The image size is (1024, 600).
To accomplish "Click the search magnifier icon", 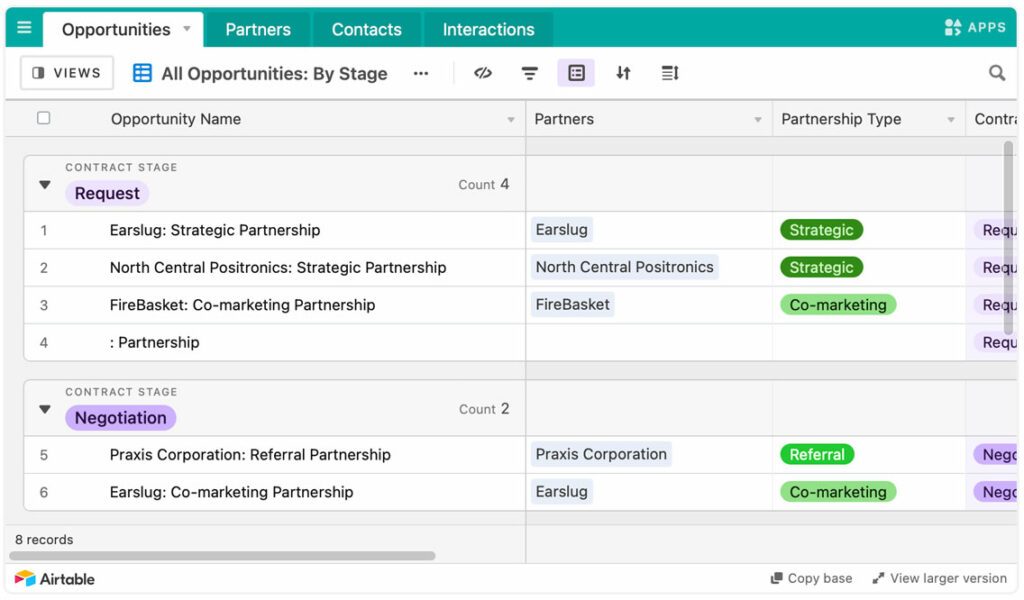I will click(x=997, y=73).
